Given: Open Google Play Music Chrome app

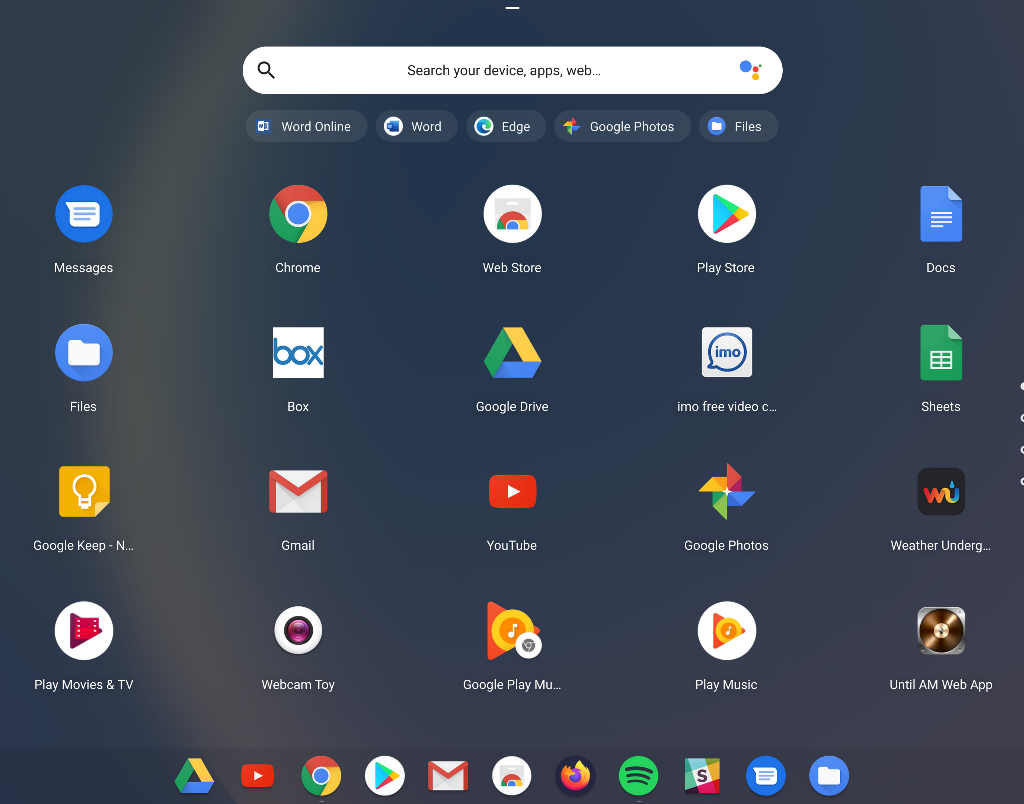Looking at the screenshot, I should tap(512, 631).
